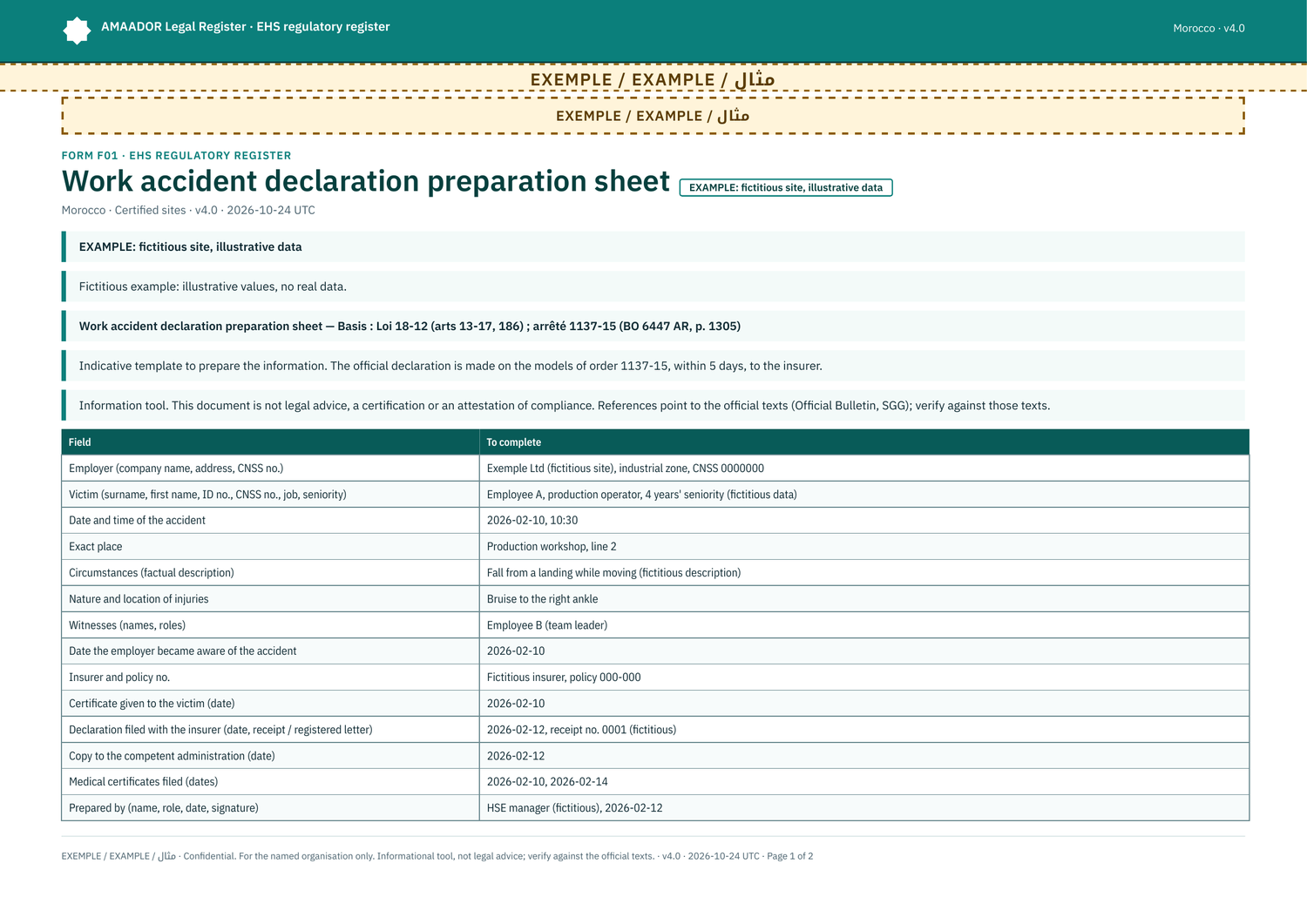The height and width of the screenshot is (924, 1307).
Task: Click the 'Production workshop, line 2' value
Action: pos(864,547)
